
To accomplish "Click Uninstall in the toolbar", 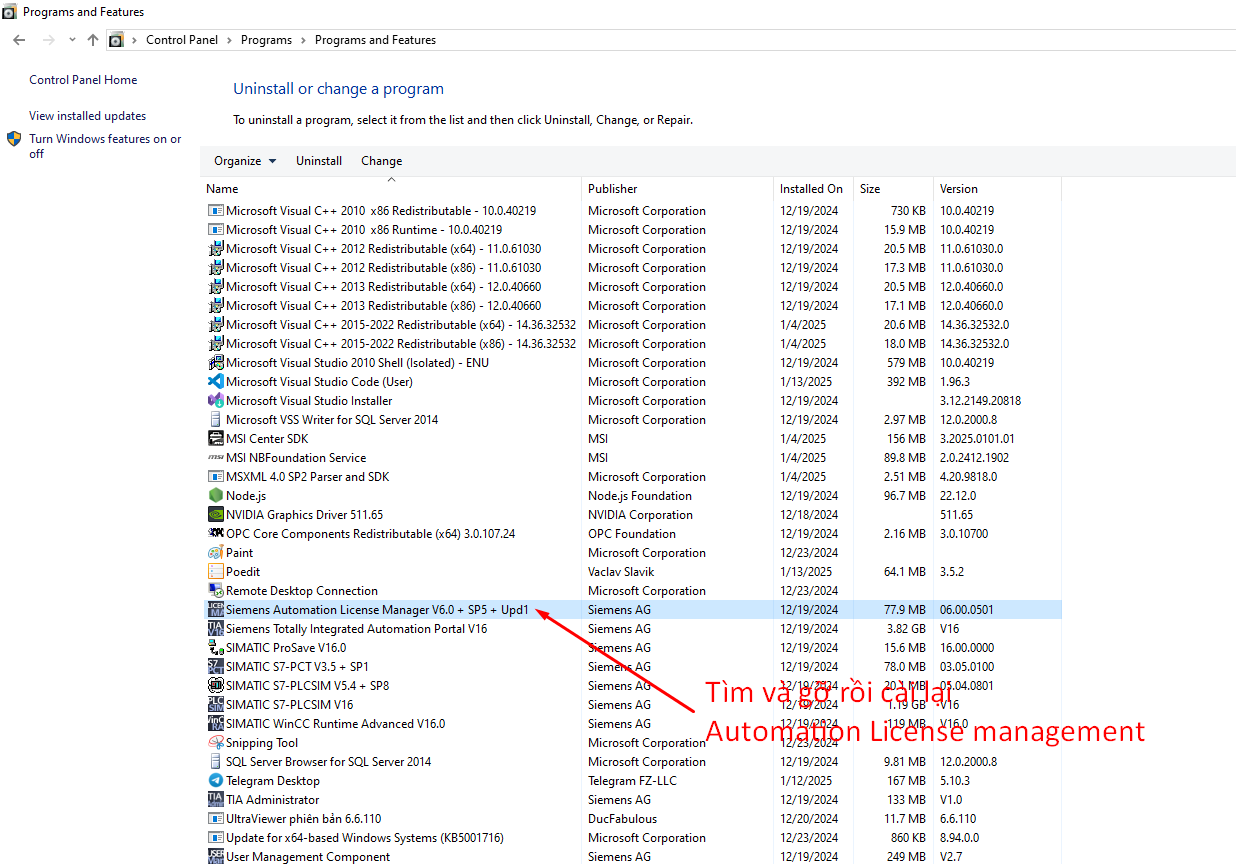I will tap(319, 161).
